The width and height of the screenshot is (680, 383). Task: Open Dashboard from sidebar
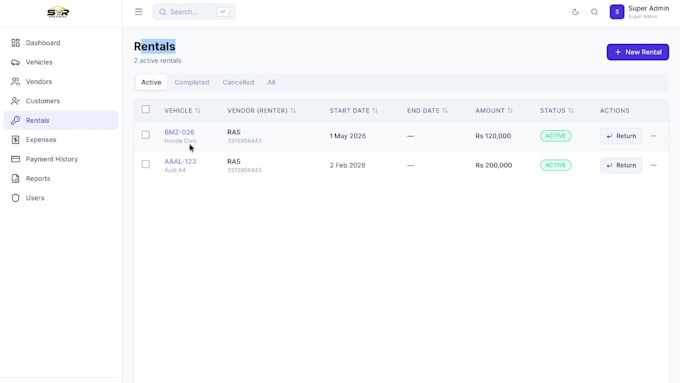coord(61,43)
